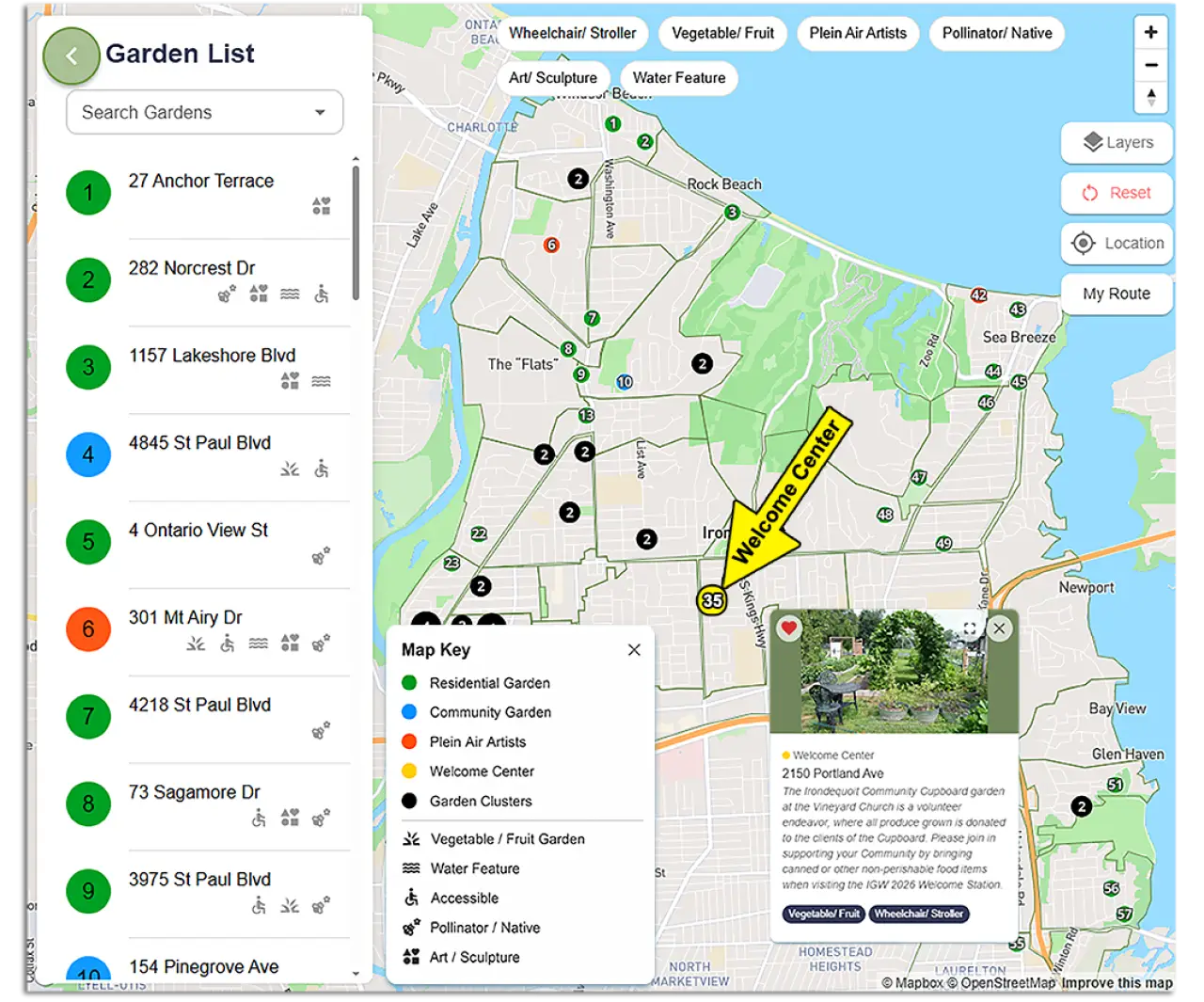
Task: Click art/sculpture icon under 73 Sagamore Dr
Action: coord(290,818)
